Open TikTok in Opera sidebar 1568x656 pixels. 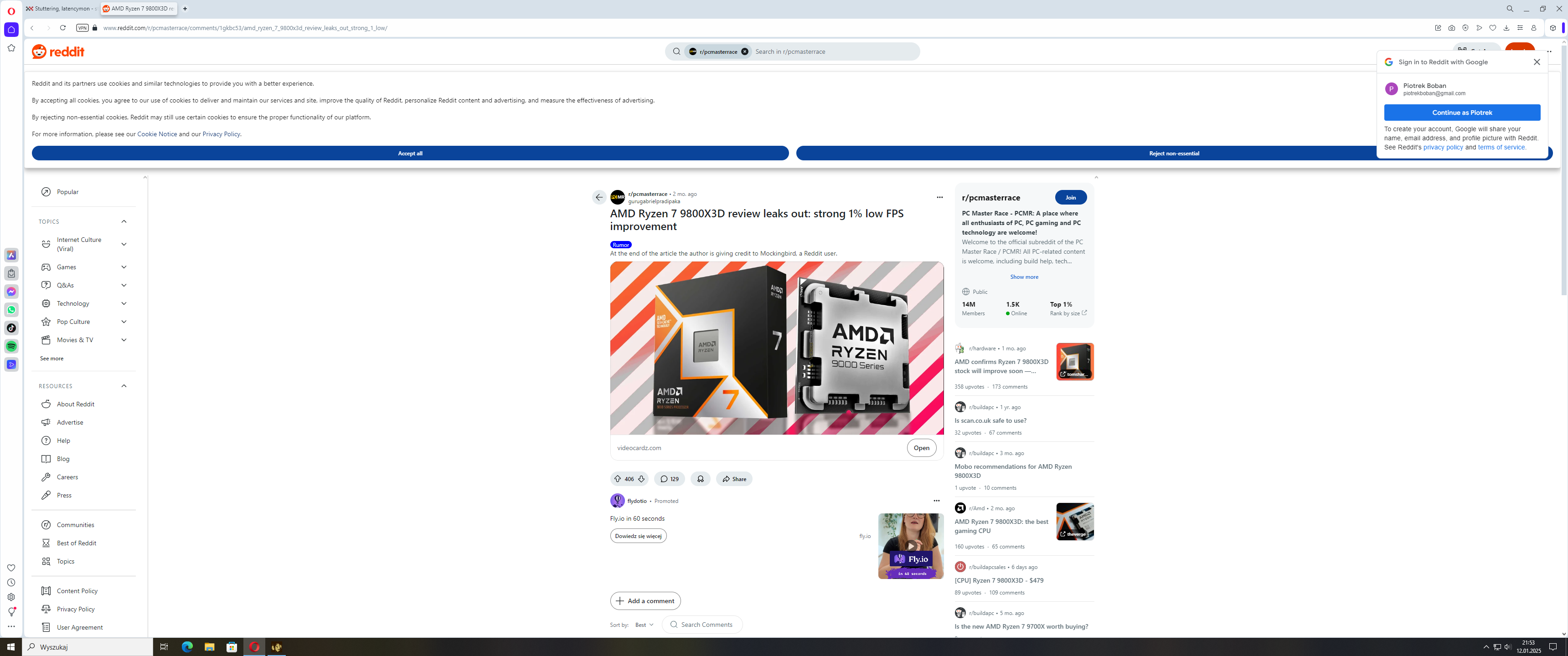point(11,328)
